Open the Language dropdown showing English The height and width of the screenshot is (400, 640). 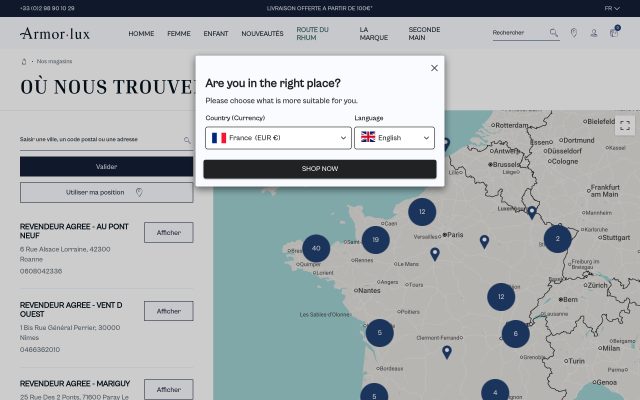[x=394, y=138]
